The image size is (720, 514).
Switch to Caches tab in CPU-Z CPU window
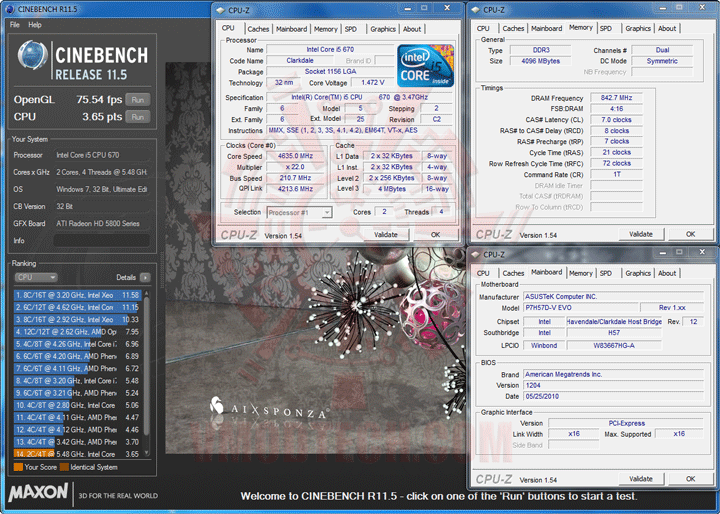pyautogui.click(x=258, y=29)
